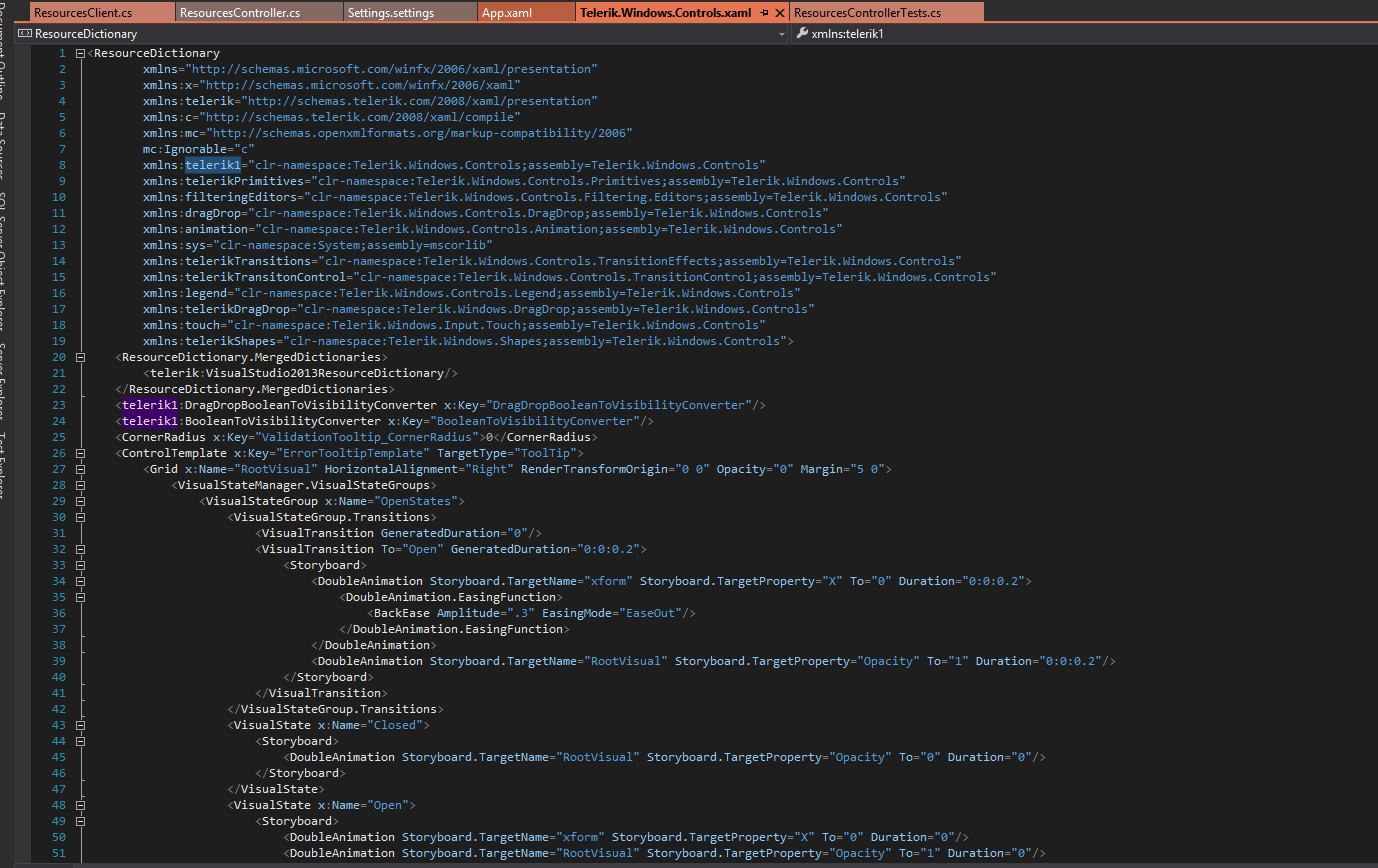Click the xmlns:telerikPrimitives declaration
The width and height of the screenshot is (1378, 868).
[x=524, y=181]
